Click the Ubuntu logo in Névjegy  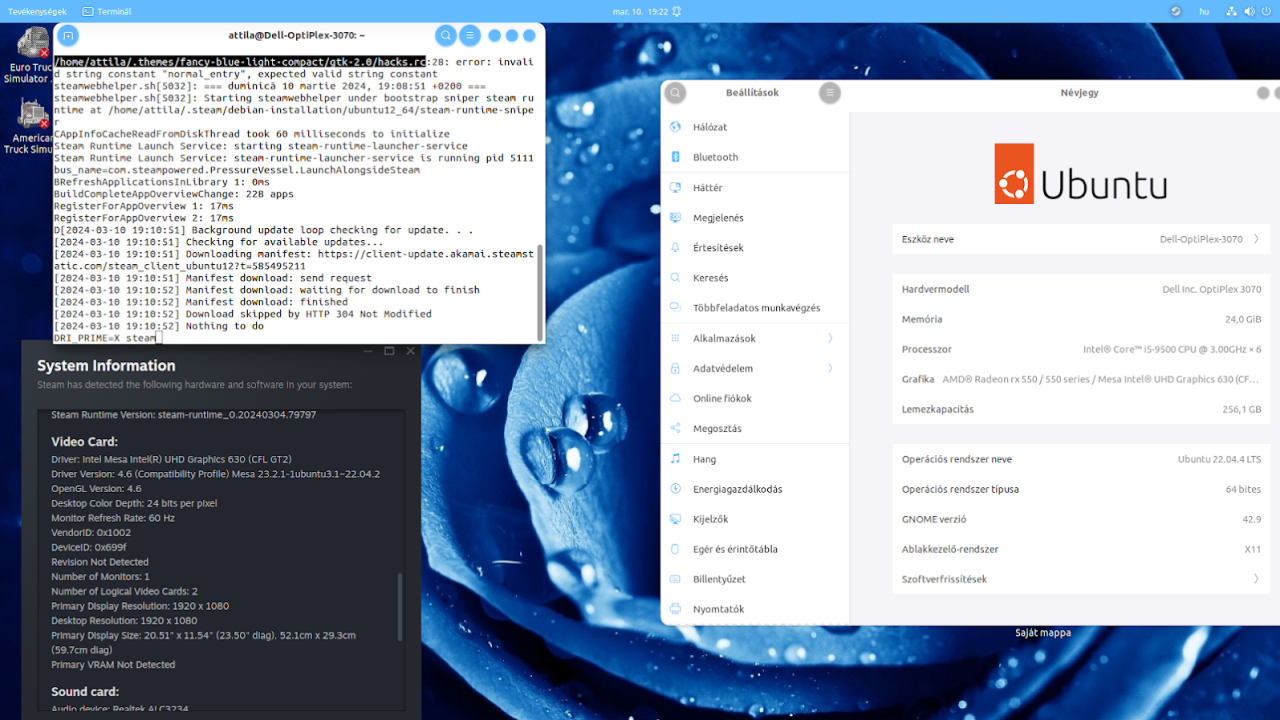click(x=1080, y=174)
